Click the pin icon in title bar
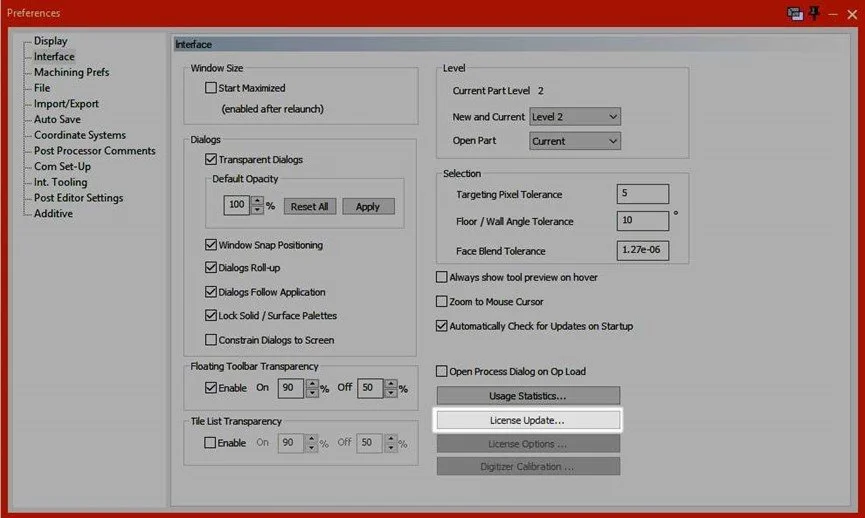Viewport: 865px width, 518px height. (x=815, y=13)
